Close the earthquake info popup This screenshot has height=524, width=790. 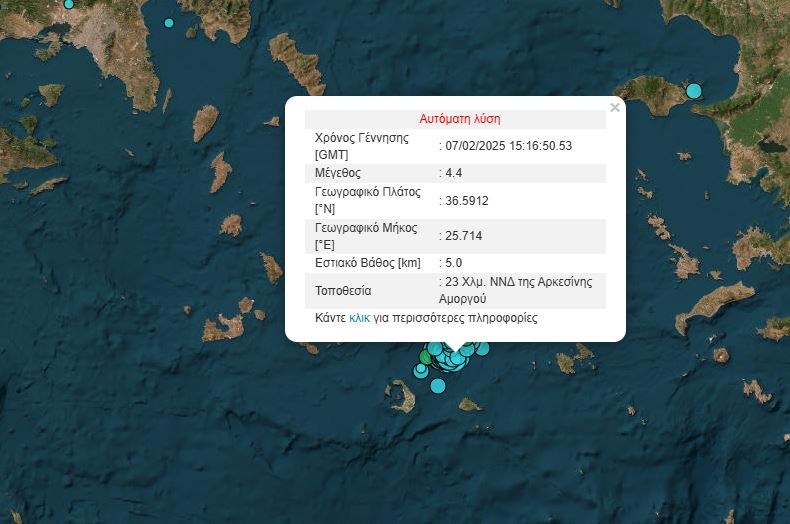pyautogui.click(x=615, y=108)
